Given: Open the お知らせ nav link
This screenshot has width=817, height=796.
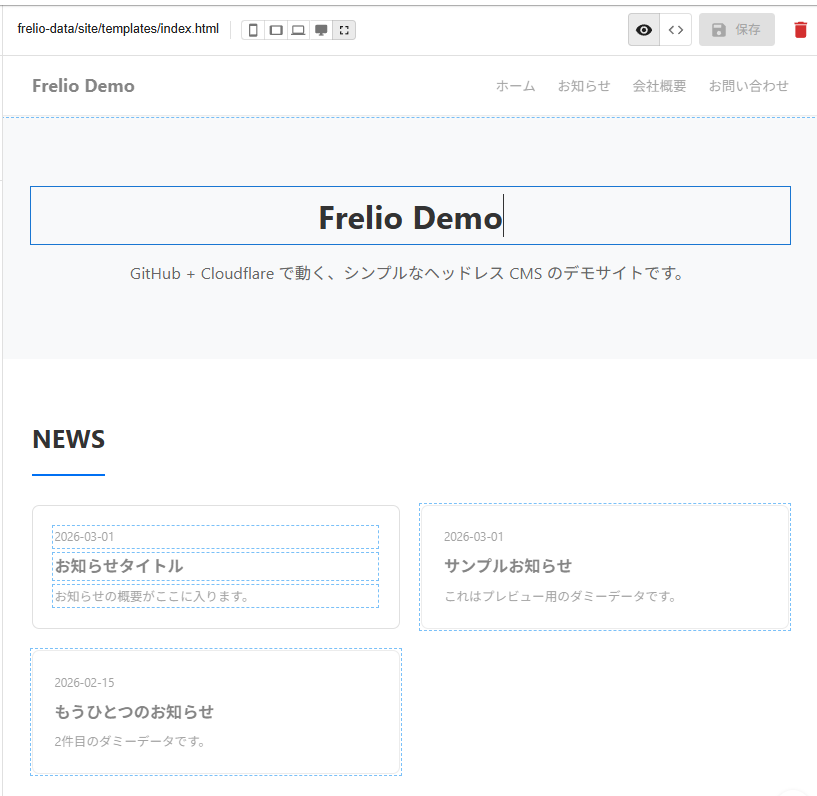Looking at the screenshot, I should pyautogui.click(x=584, y=86).
